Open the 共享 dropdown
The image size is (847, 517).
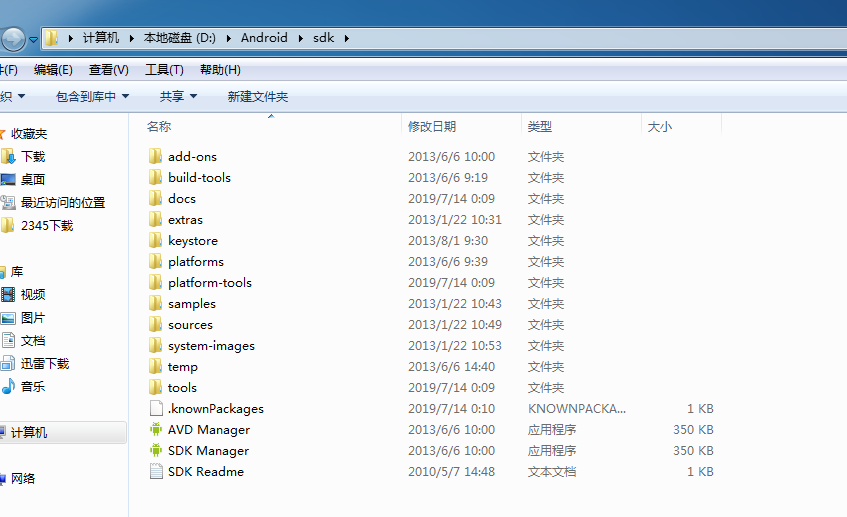[x=178, y=97]
